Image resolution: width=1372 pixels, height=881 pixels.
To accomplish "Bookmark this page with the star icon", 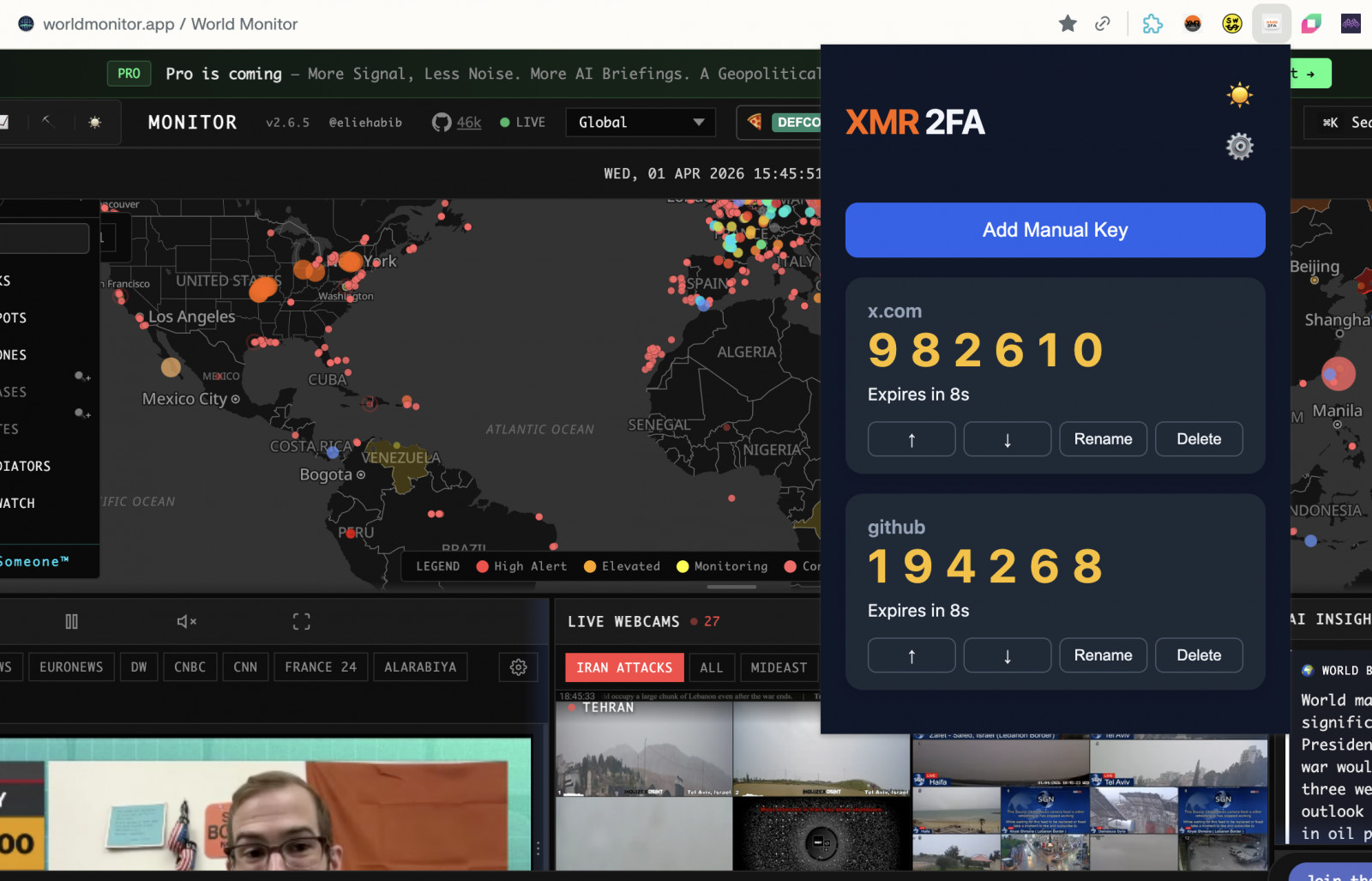I will point(1068,24).
